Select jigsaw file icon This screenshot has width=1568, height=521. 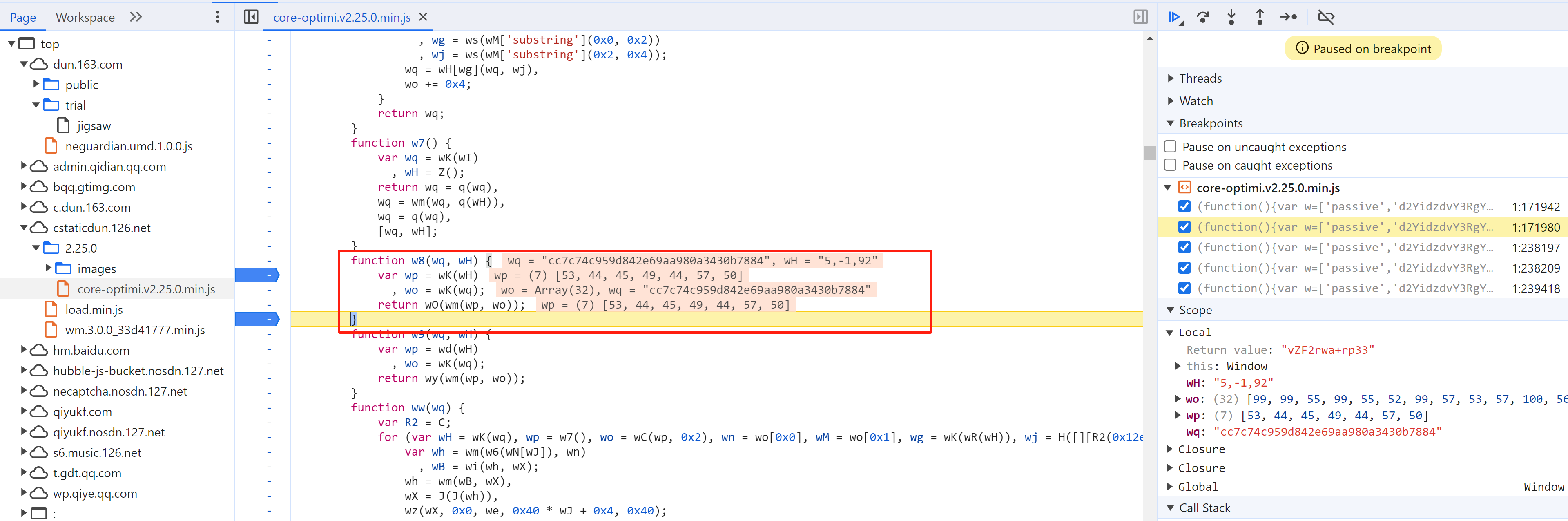63,125
